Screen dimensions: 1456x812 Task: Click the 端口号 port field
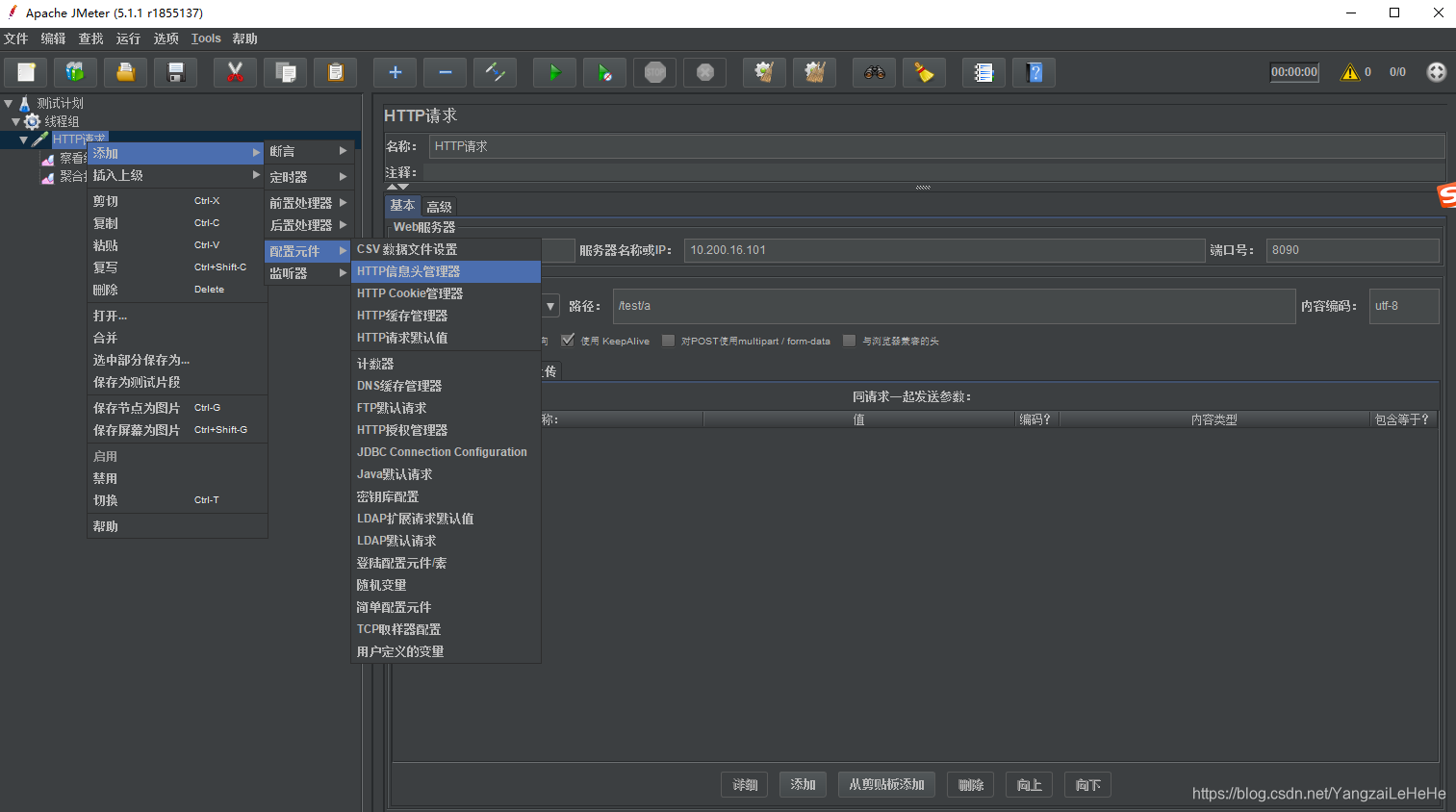click(x=1352, y=250)
